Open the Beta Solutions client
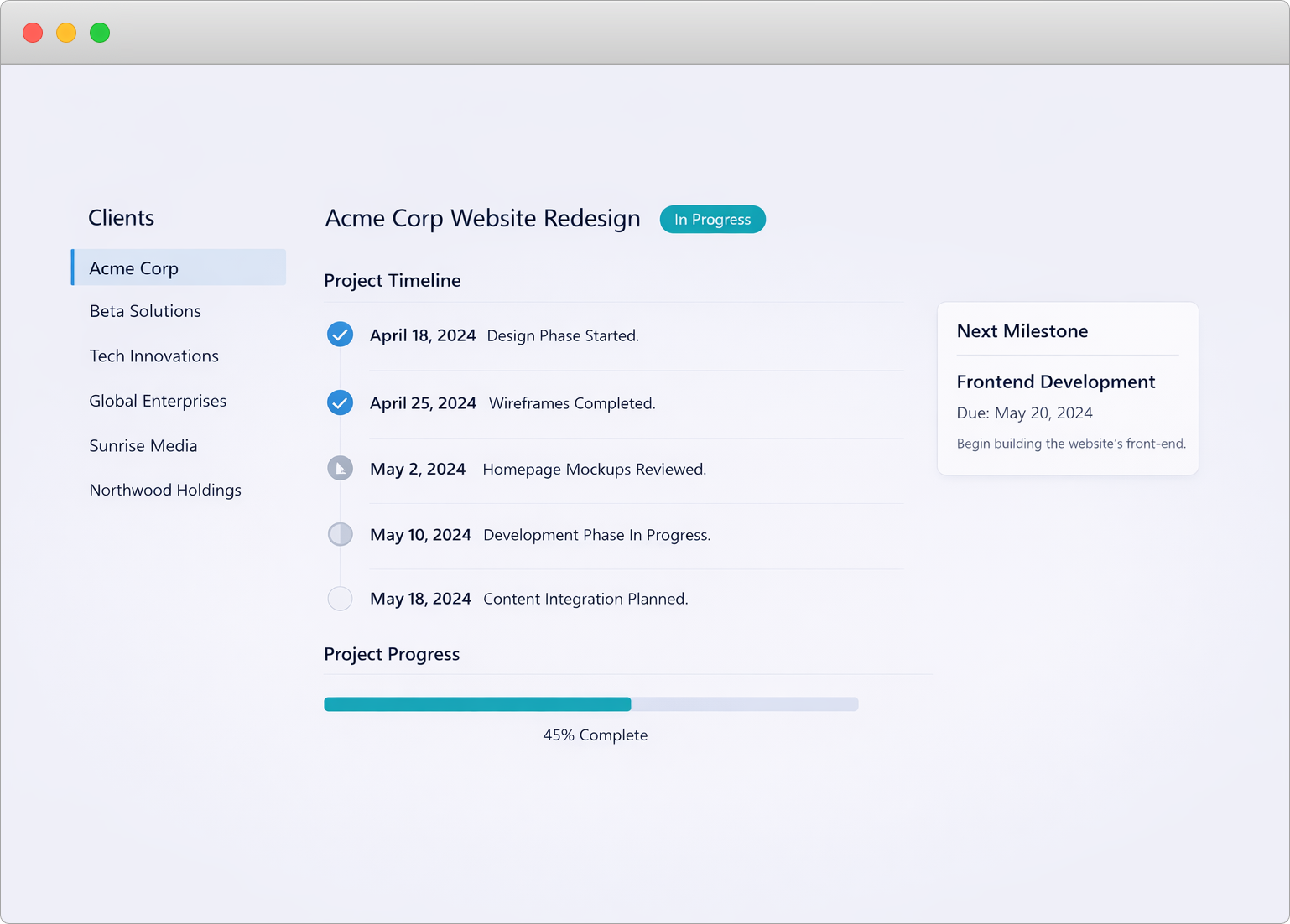The image size is (1290, 924). (x=145, y=311)
